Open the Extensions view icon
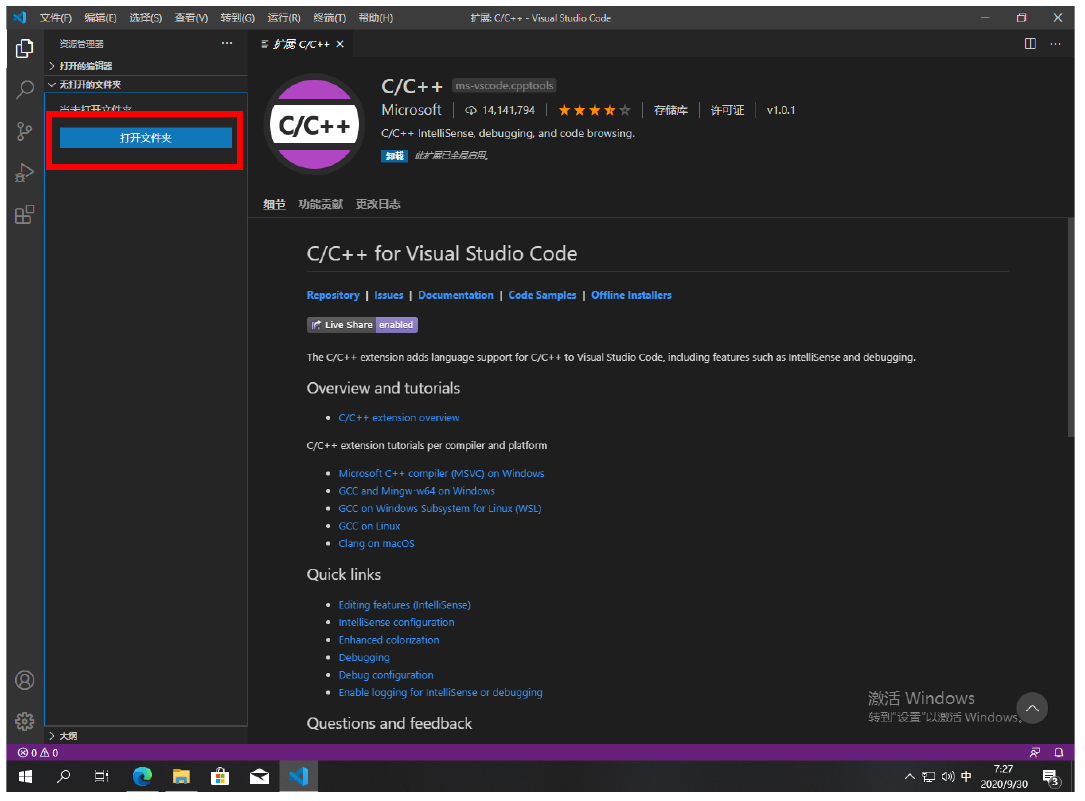The image size is (1085, 801). pyautogui.click(x=25, y=214)
